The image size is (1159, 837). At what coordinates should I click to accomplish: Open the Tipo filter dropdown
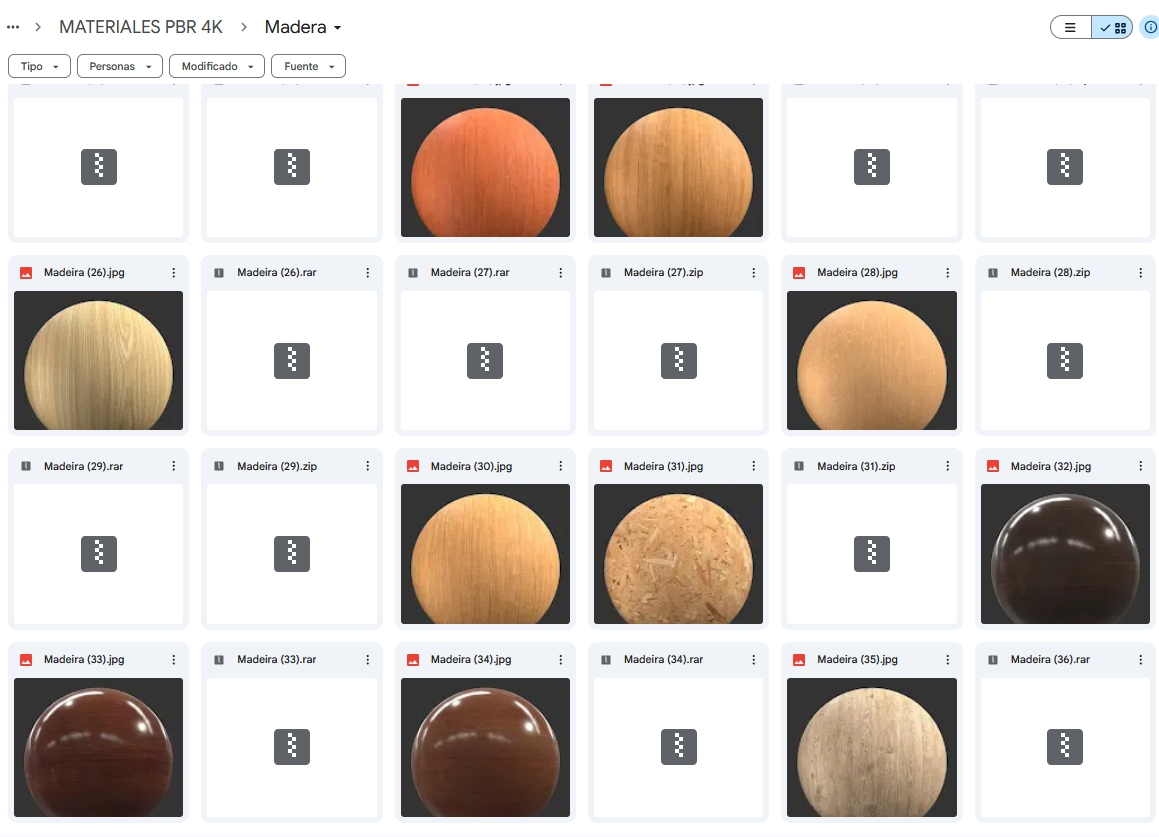click(x=39, y=66)
